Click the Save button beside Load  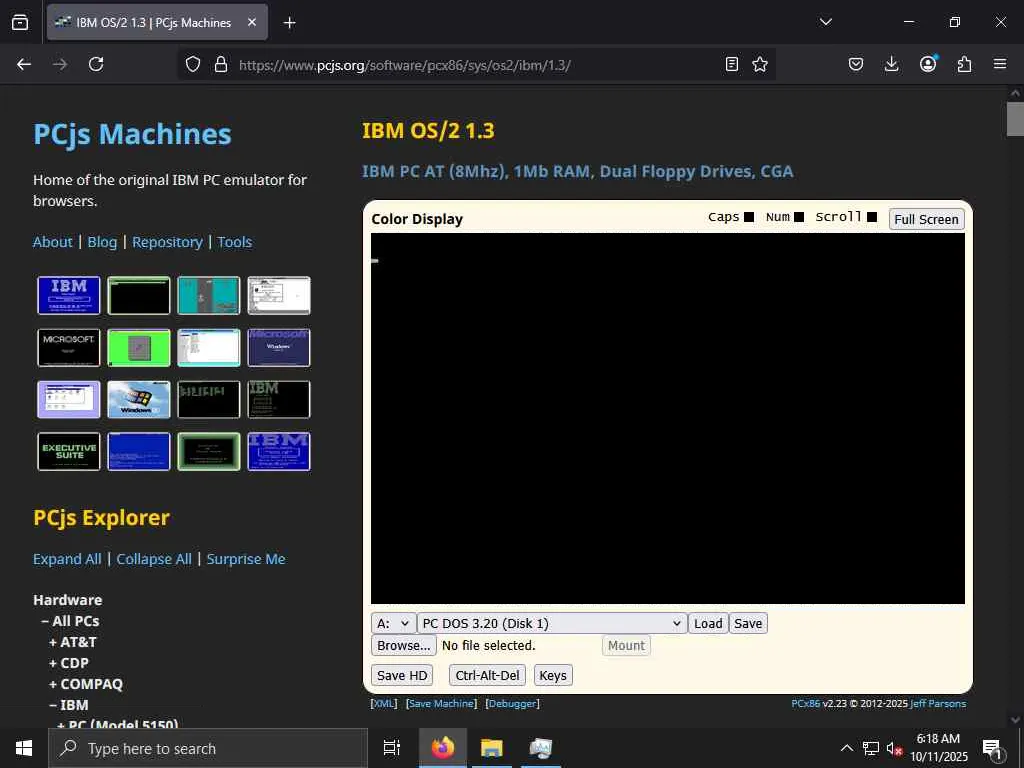pyautogui.click(x=748, y=623)
